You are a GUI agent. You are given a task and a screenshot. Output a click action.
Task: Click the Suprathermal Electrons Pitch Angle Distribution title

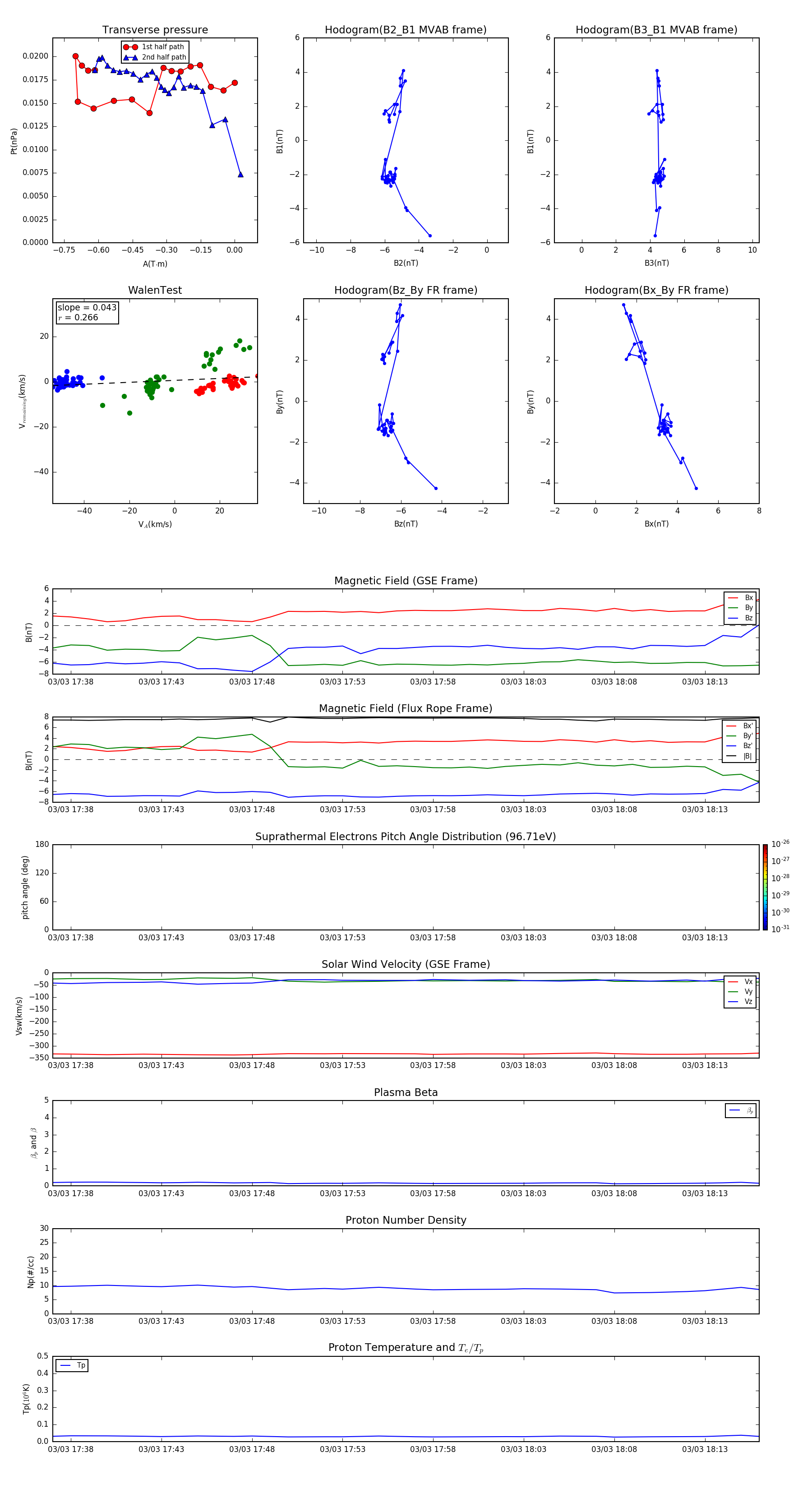[406, 837]
